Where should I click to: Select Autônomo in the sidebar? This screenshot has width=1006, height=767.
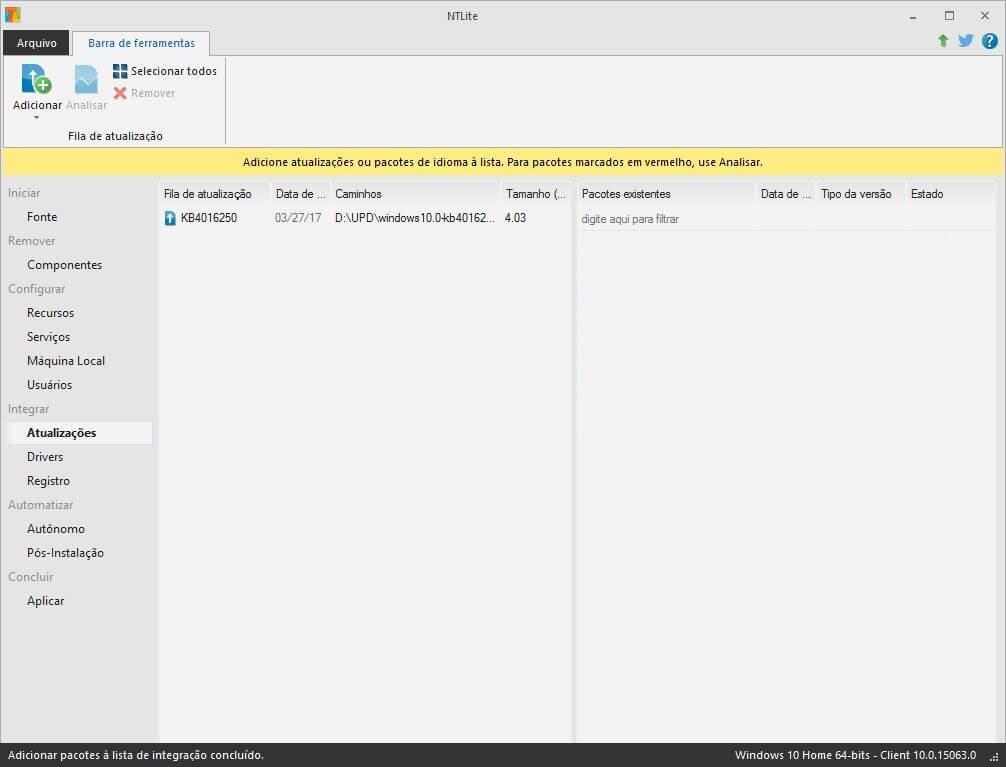pos(56,529)
